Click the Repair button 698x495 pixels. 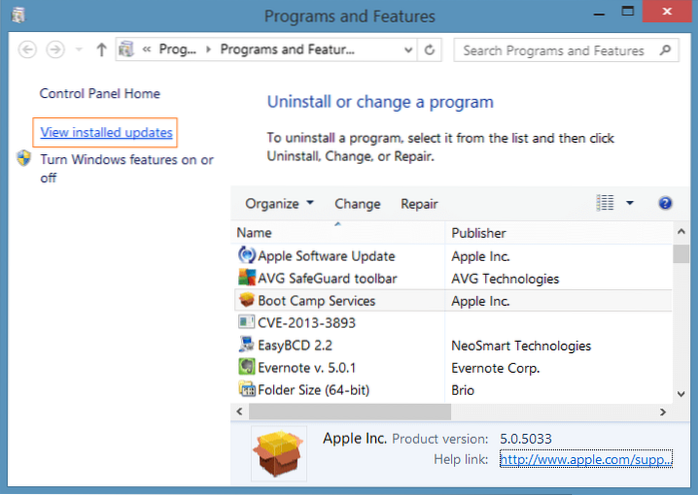pyautogui.click(x=419, y=204)
